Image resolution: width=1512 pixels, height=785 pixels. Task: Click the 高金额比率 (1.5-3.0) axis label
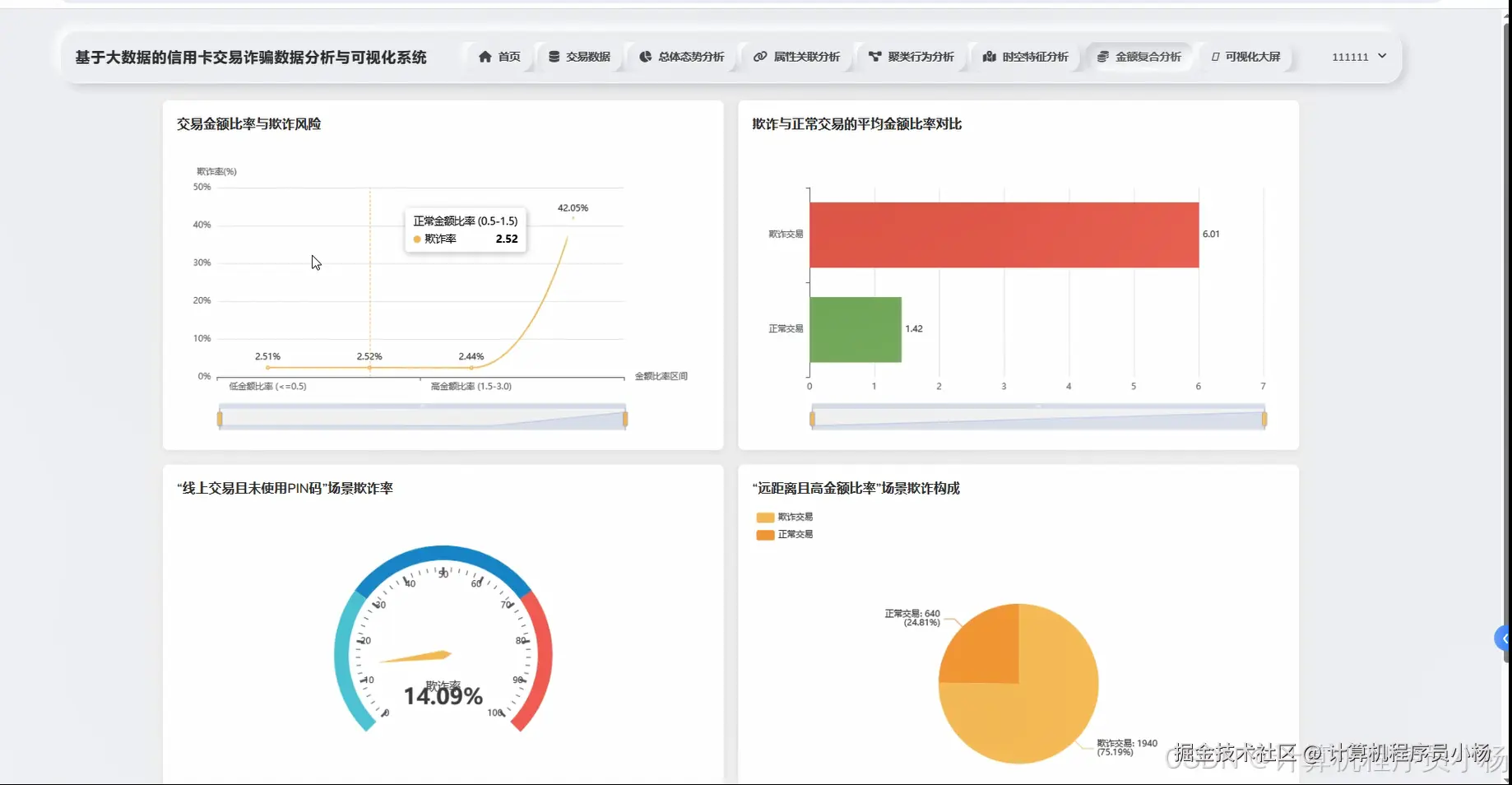471,387
